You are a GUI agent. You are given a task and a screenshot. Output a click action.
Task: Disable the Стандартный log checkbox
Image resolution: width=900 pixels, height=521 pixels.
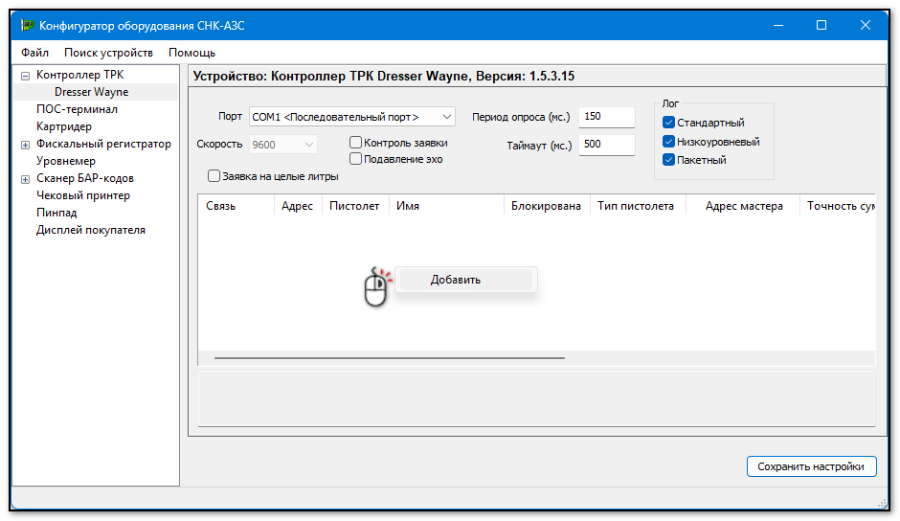click(x=669, y=123)
